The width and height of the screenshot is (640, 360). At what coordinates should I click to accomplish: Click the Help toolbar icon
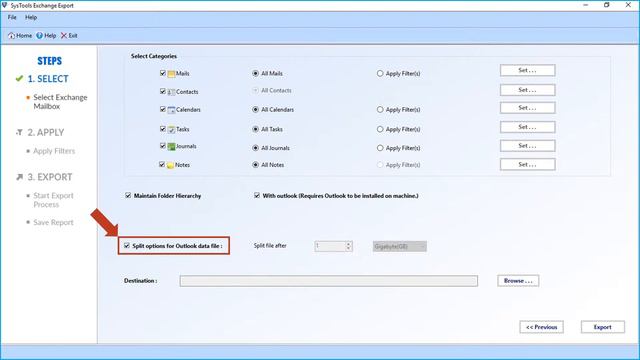coord(40,36)
